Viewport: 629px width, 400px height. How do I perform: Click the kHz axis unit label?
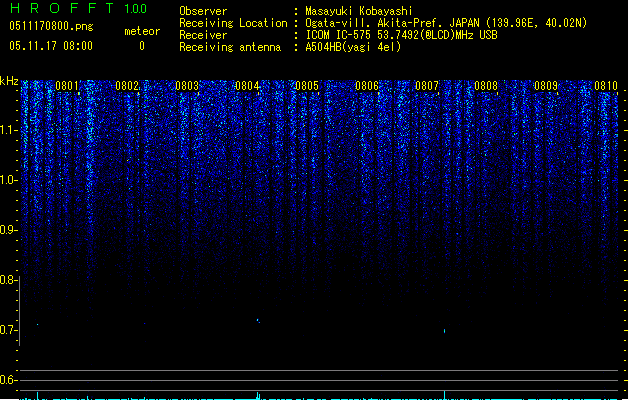click(9, 81)
